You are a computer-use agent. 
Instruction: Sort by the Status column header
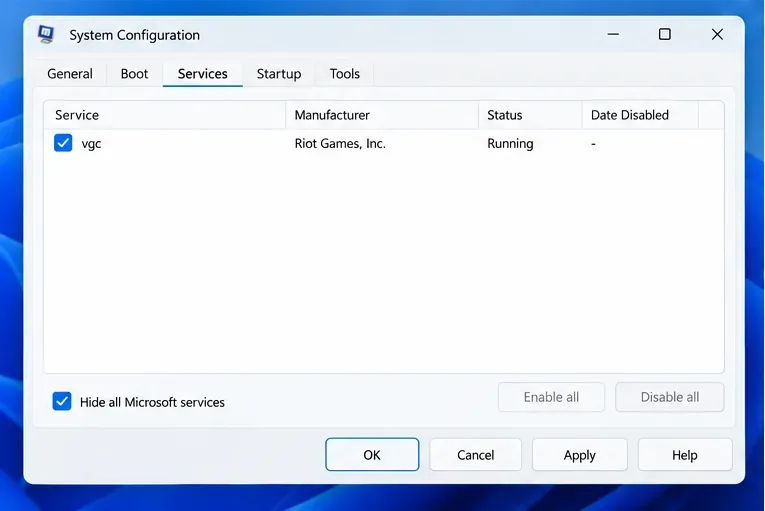tap(530, 115)
